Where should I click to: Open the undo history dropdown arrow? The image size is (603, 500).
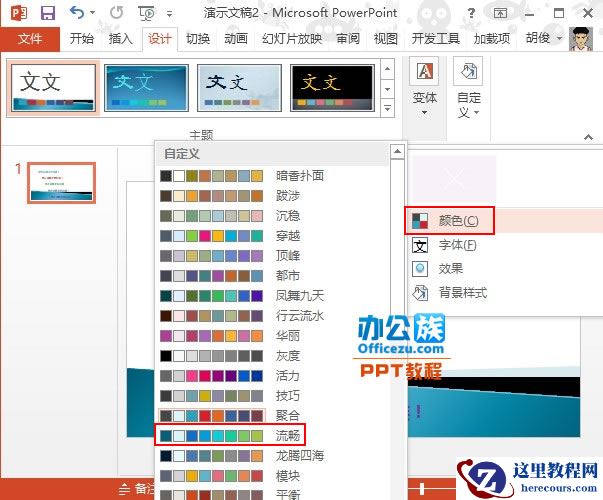point(93,13)
